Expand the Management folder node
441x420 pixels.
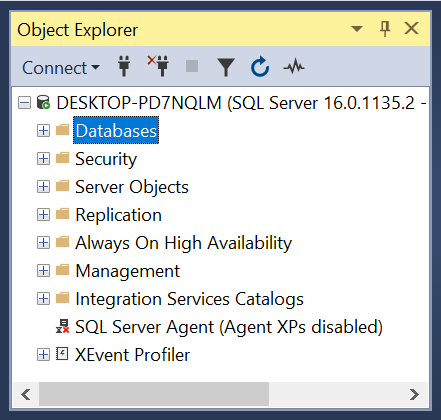point(43,271)
